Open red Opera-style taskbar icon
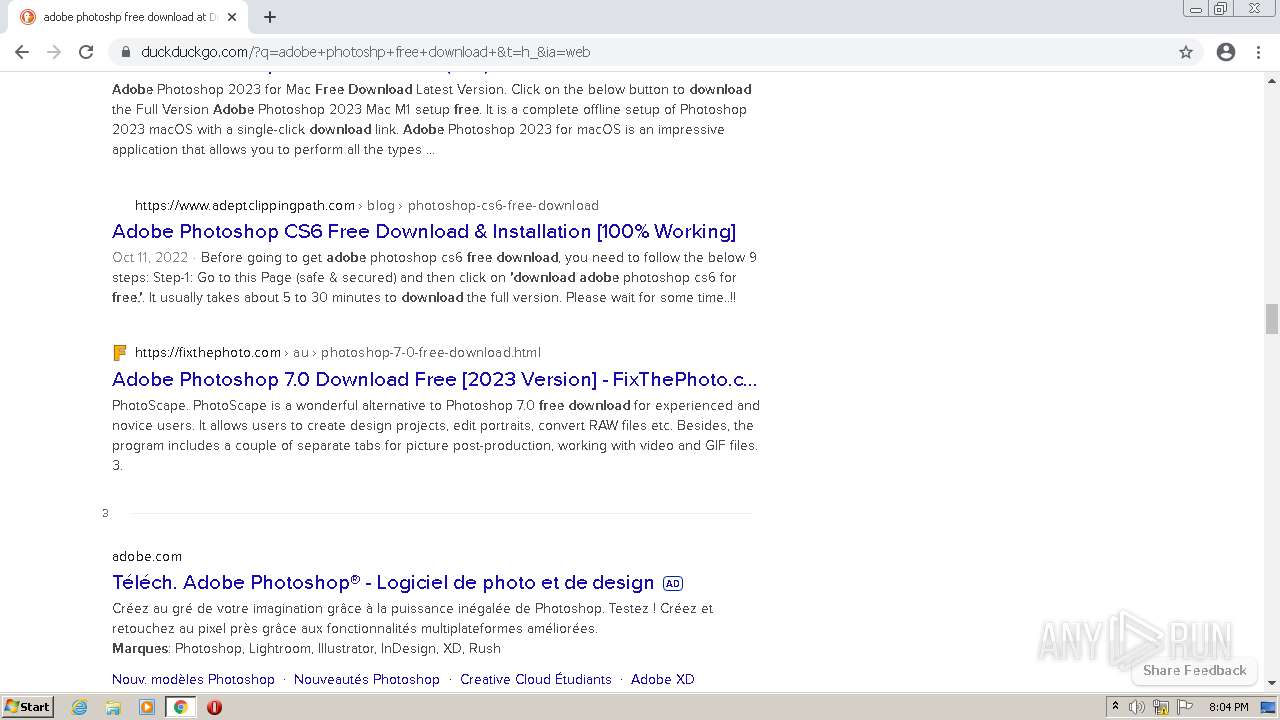This screenshot has height=720, width=1280. (x=214, y=707)
